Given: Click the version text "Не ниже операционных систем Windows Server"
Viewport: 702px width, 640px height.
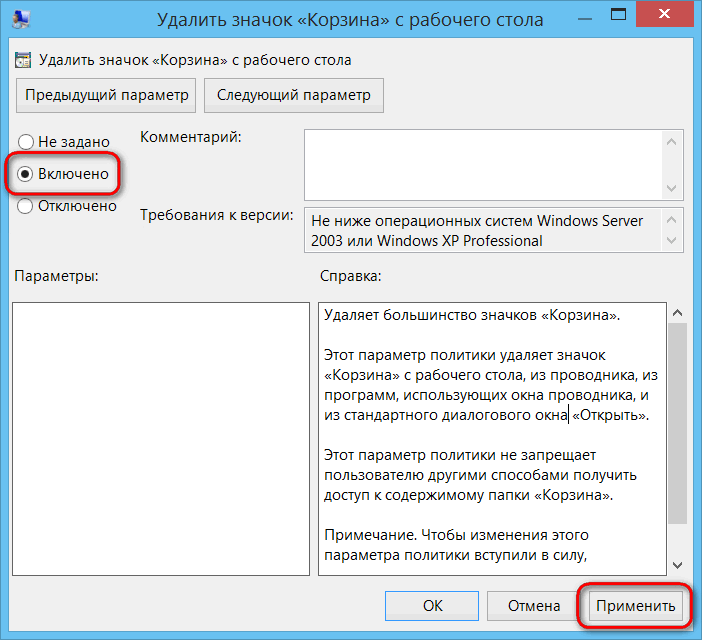Looking at the screenshot, I should pos(477,221).
